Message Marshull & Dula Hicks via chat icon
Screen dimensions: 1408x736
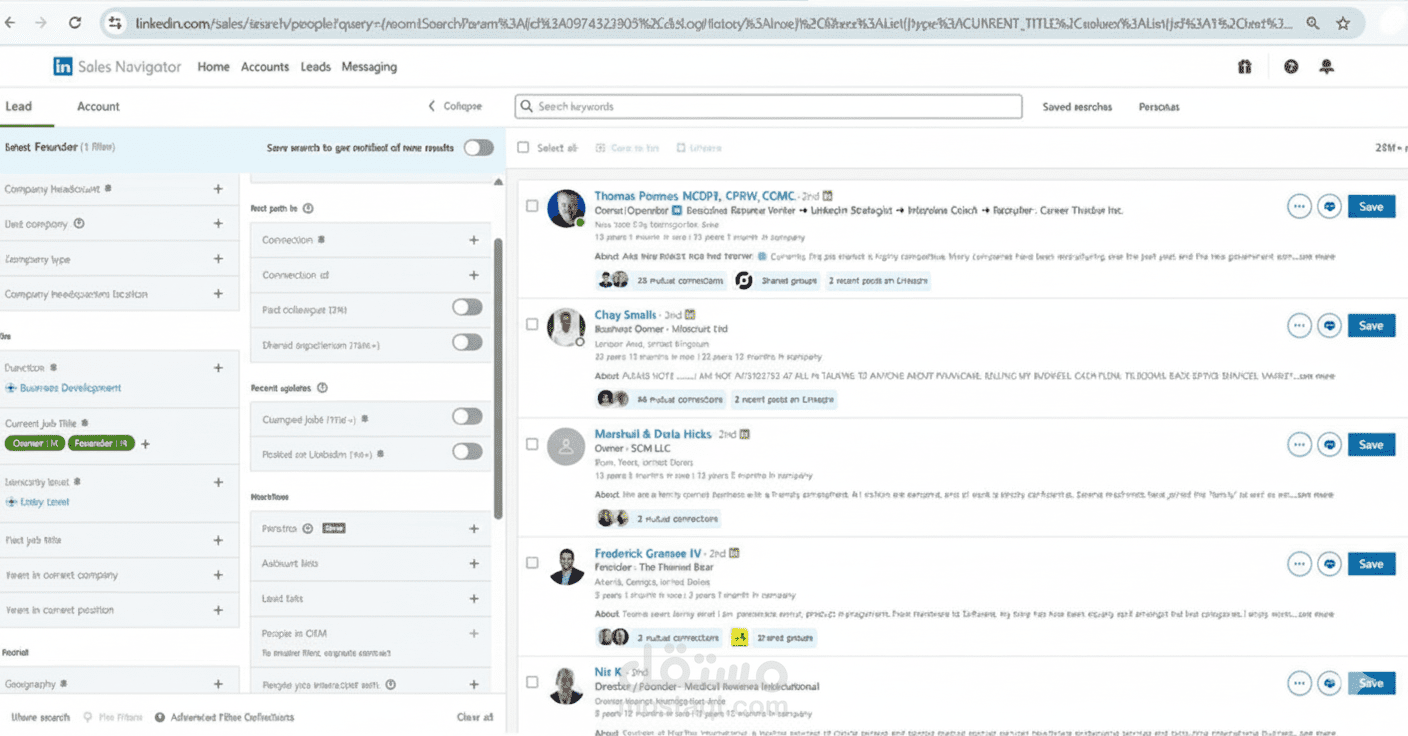pos(1329,445)
